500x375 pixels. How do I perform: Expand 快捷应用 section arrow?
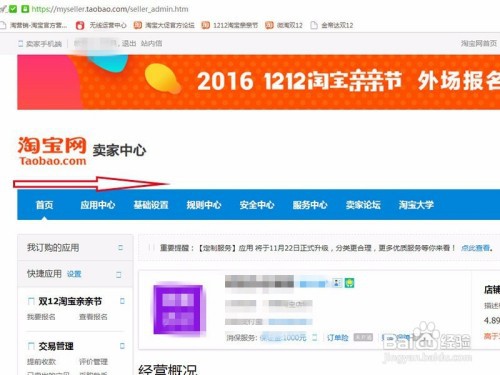point(119,275)
